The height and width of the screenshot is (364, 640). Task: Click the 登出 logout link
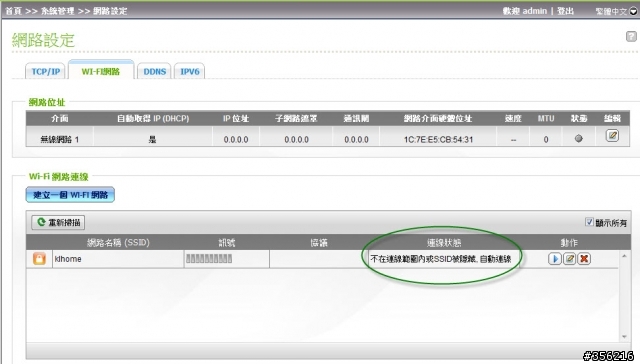coord(565,11)
